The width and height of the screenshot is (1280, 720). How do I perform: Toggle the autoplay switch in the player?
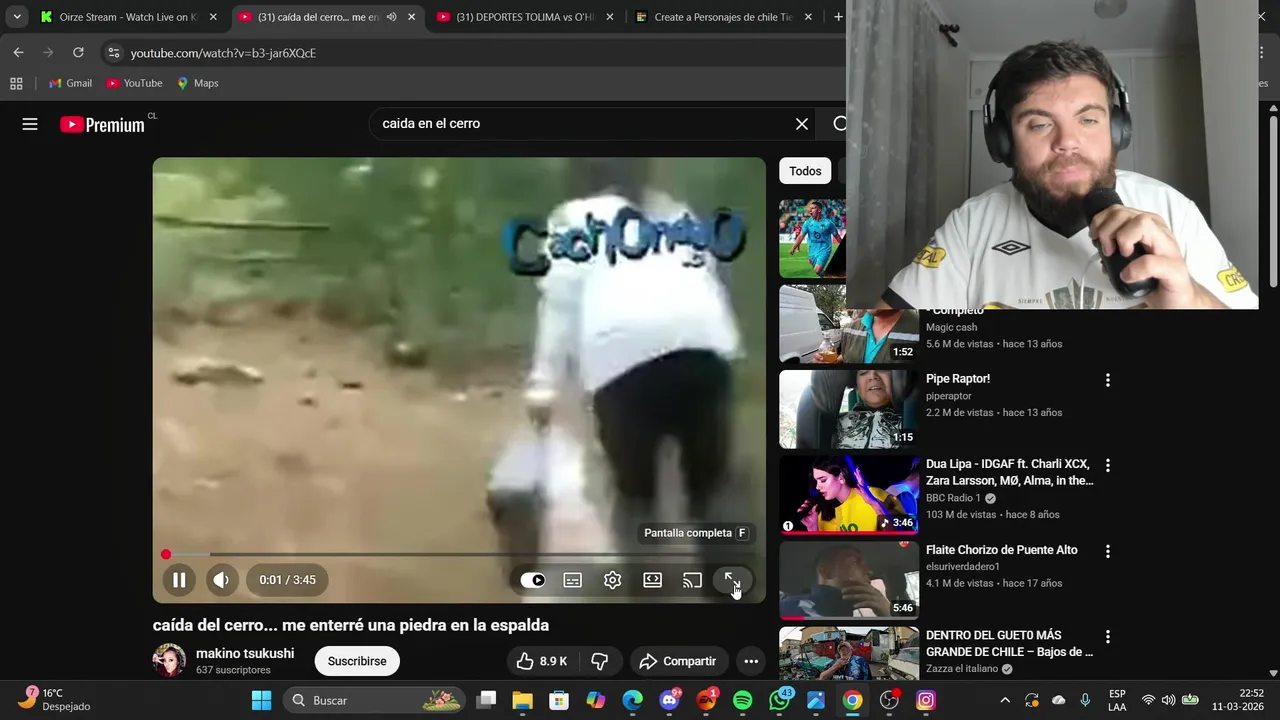[x=533, y=580]
